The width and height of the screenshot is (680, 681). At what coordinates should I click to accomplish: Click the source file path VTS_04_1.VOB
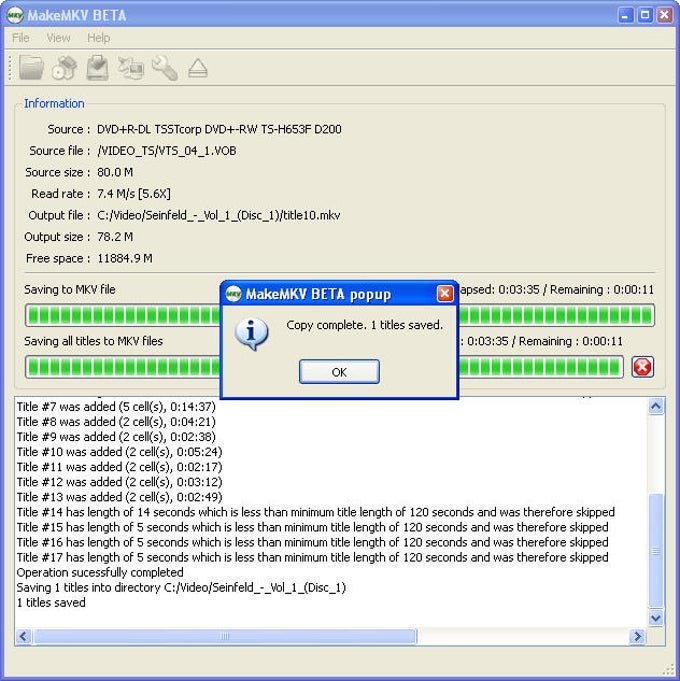pyautogui.click(x=167, y=151)
